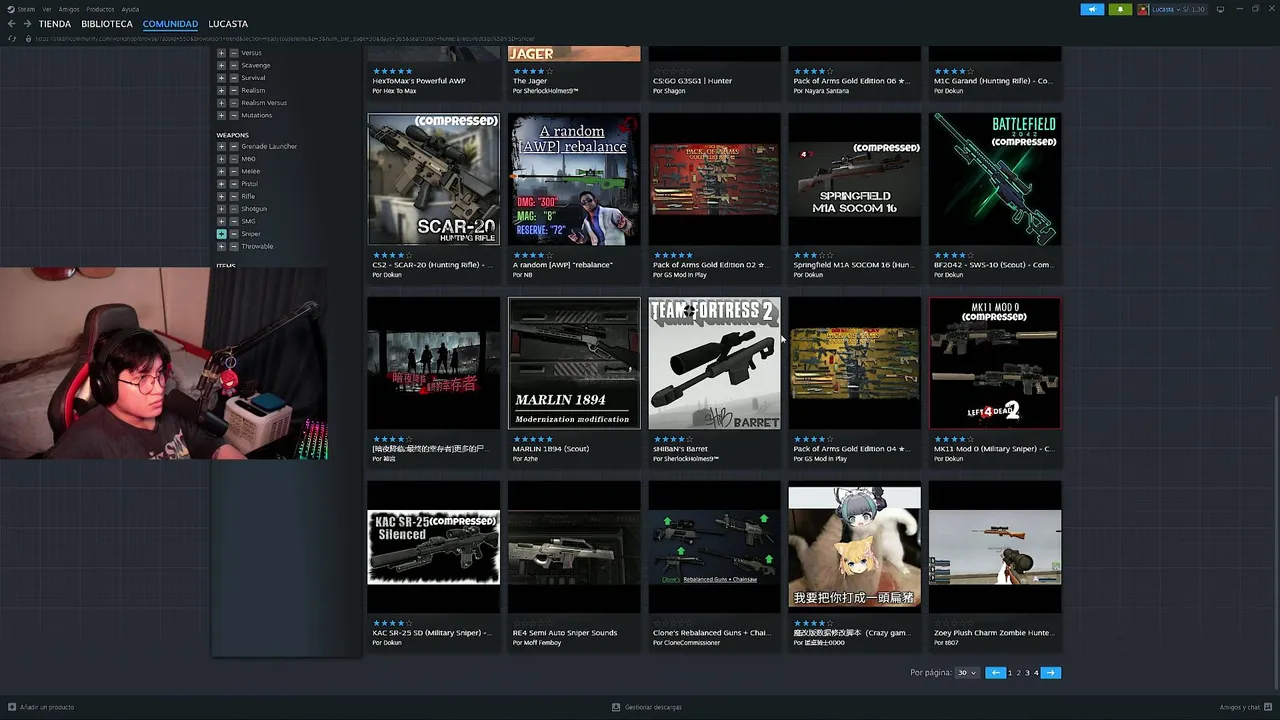
Task: Go to results page 1
Action: tap(1010, 673)
